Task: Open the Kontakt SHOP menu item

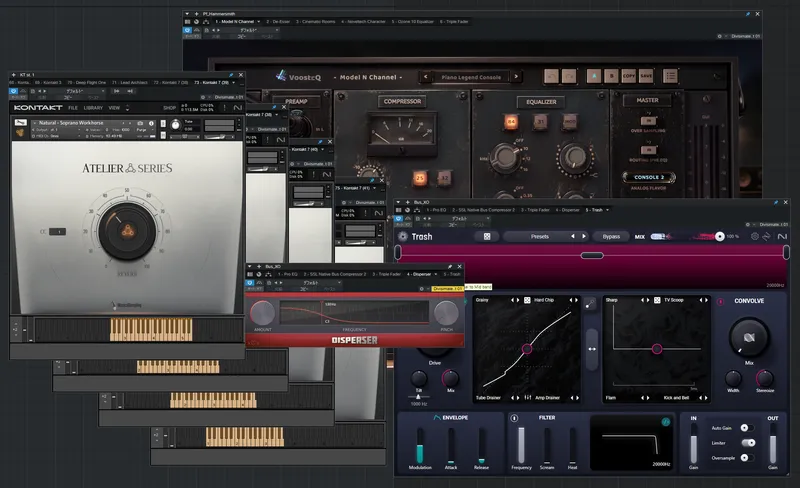Action: (x=169, y=108)
